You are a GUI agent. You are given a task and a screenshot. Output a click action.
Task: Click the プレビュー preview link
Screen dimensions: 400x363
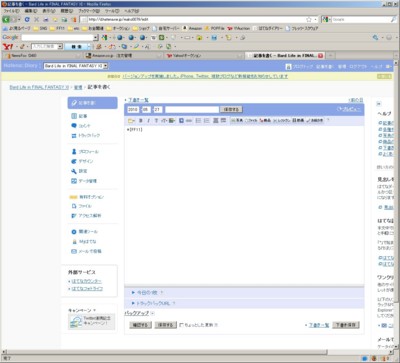click(x=349, y=109)
